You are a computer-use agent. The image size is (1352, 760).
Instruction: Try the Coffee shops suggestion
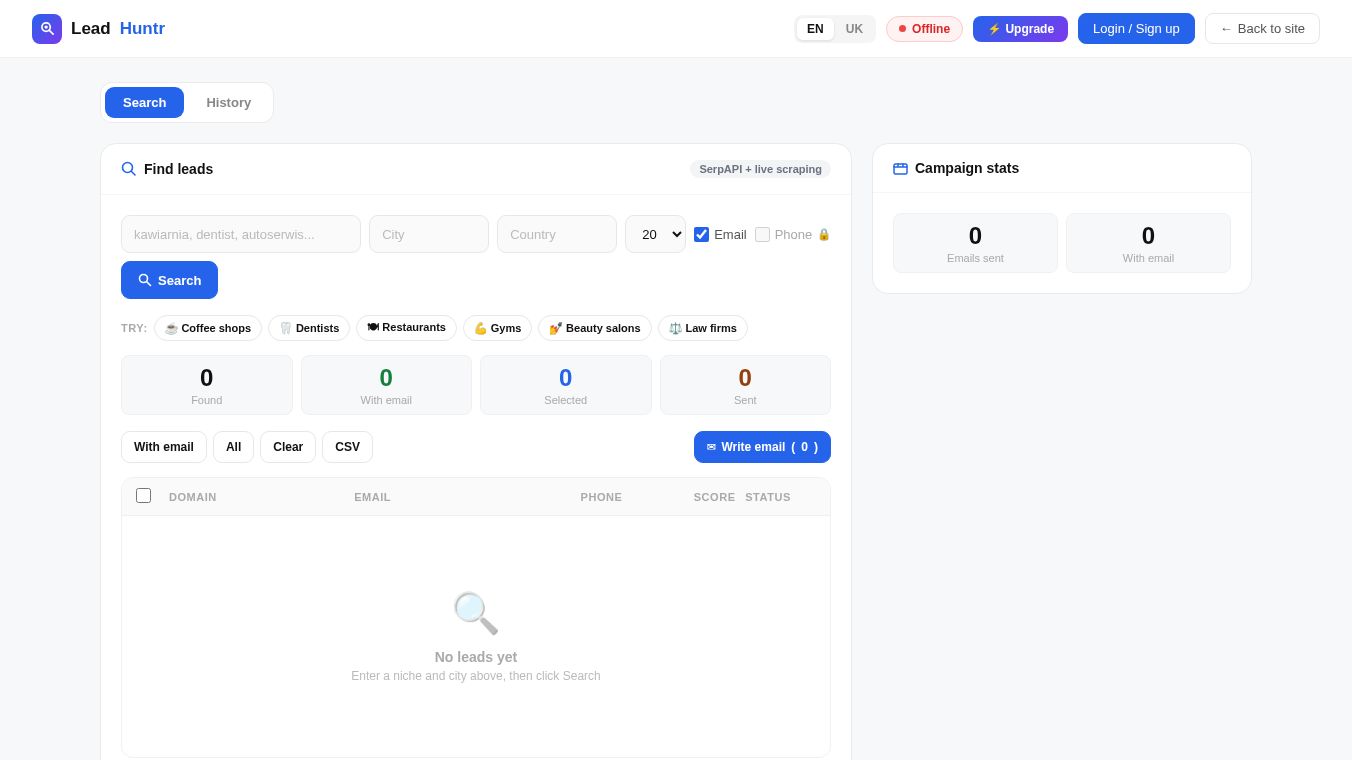208,328
